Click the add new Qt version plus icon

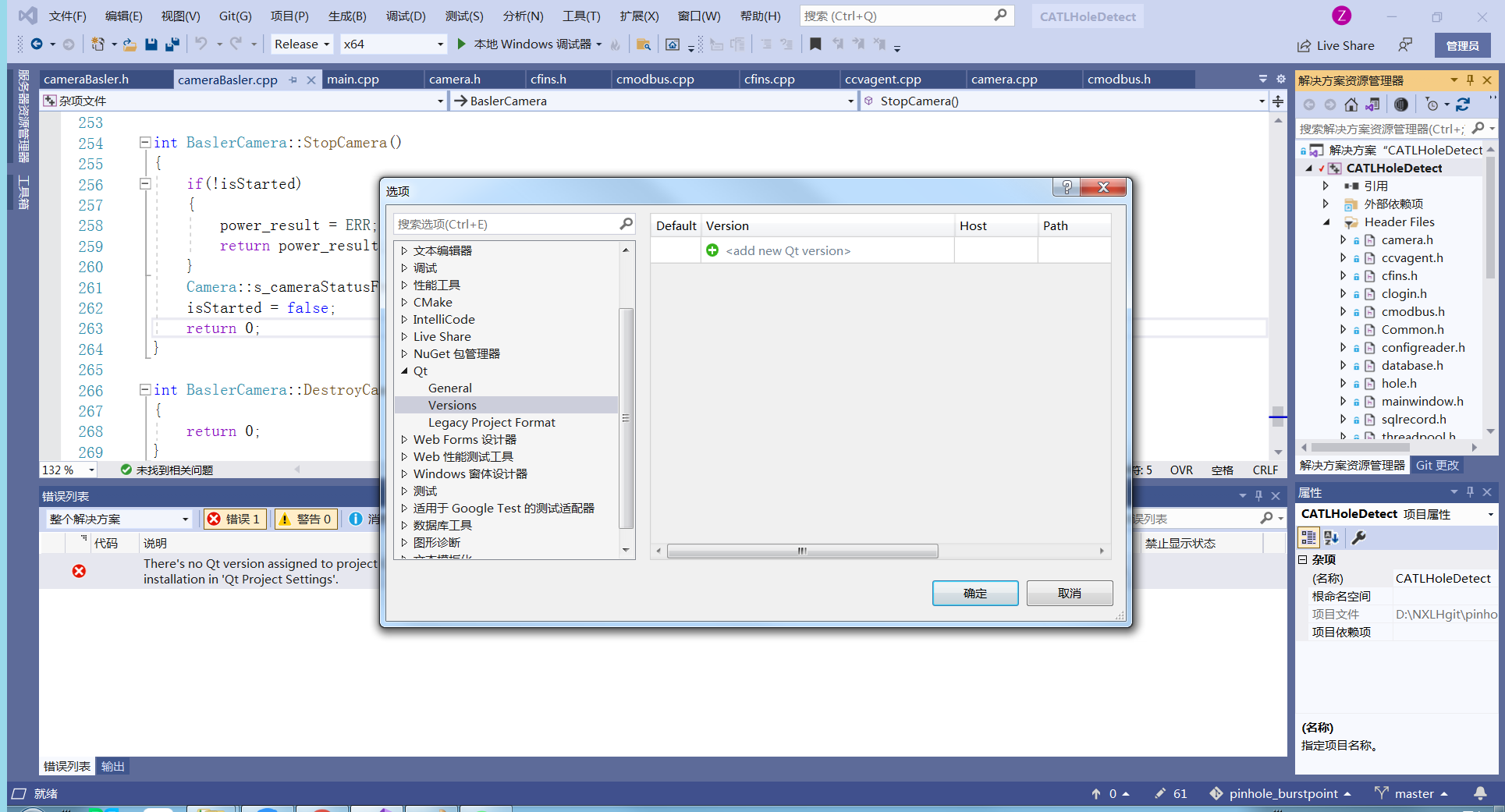tap(712, 250)
